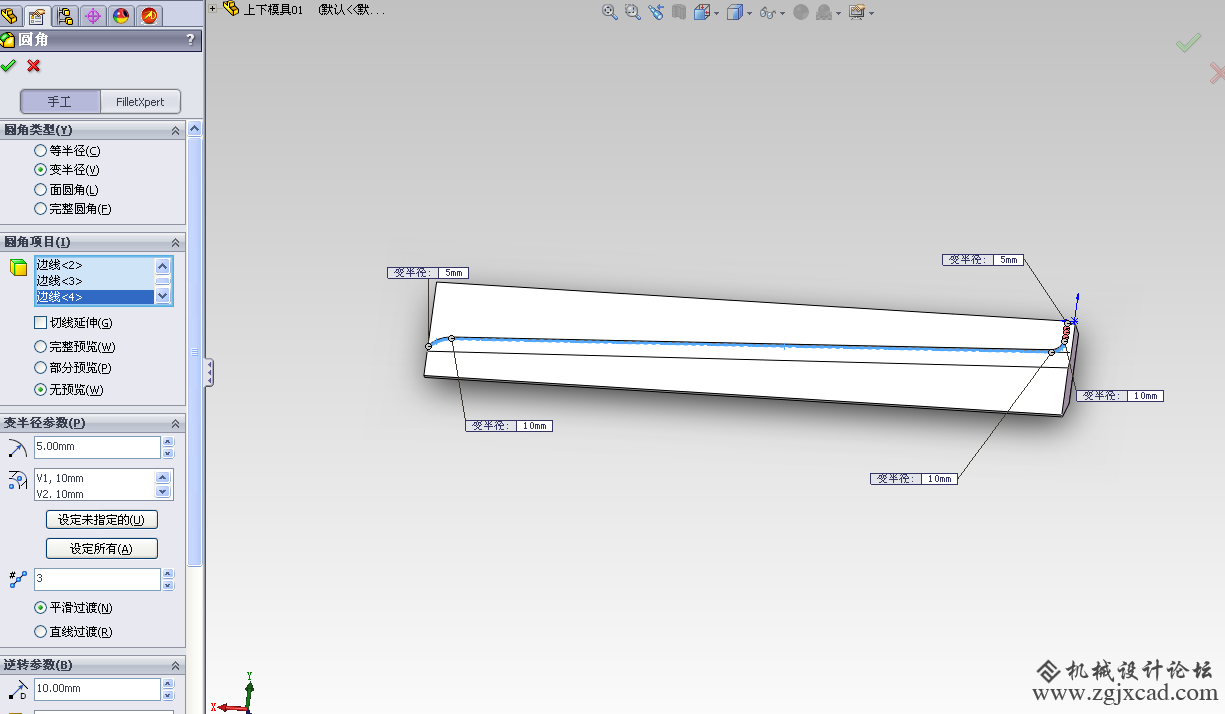Click the instance count icon beside 3

[17, 579]
